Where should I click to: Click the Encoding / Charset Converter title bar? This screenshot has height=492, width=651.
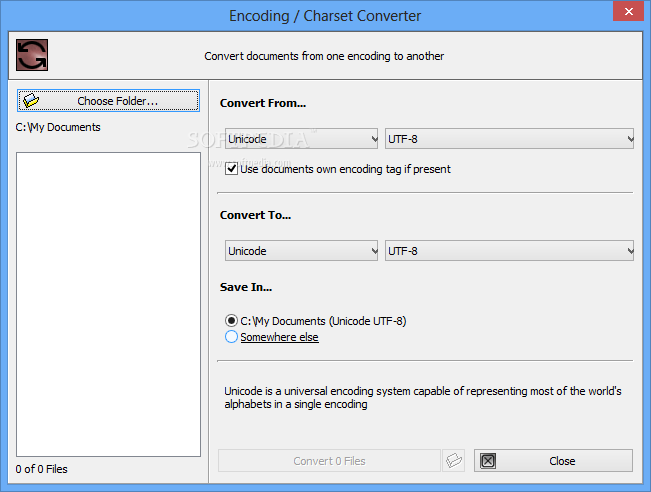[325, 16]
